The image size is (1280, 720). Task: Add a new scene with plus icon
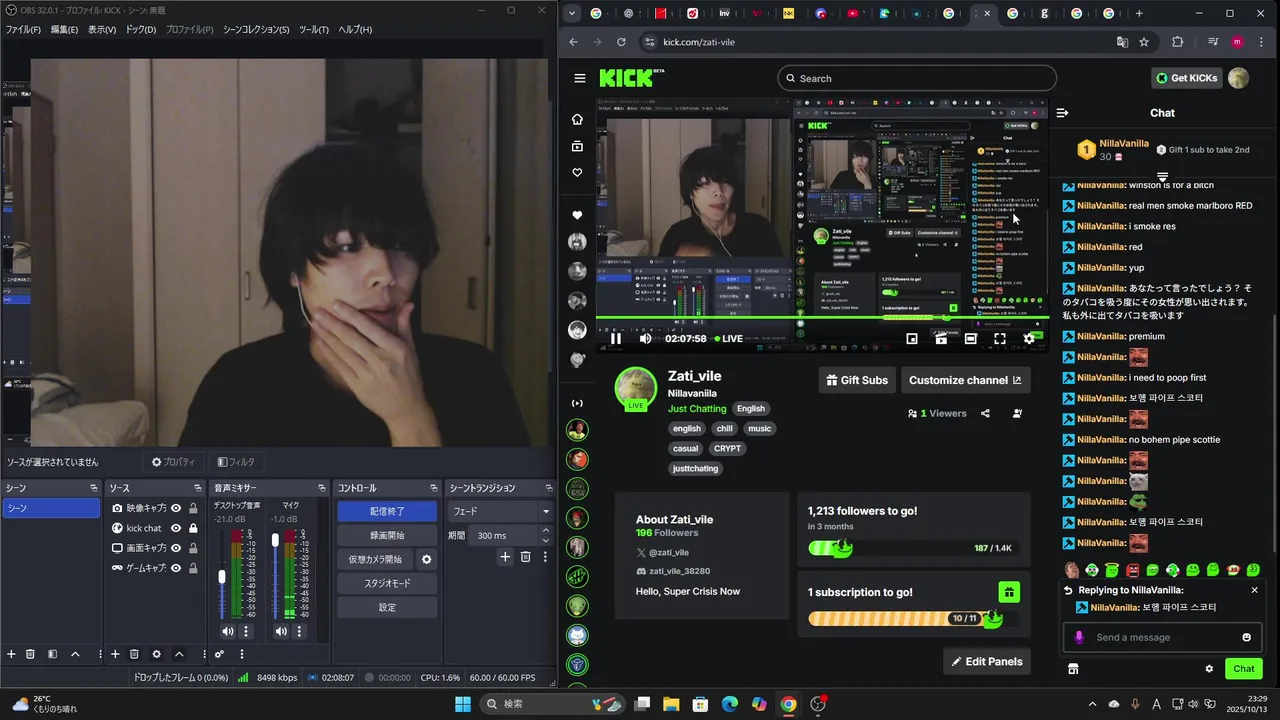coord(11,654)
